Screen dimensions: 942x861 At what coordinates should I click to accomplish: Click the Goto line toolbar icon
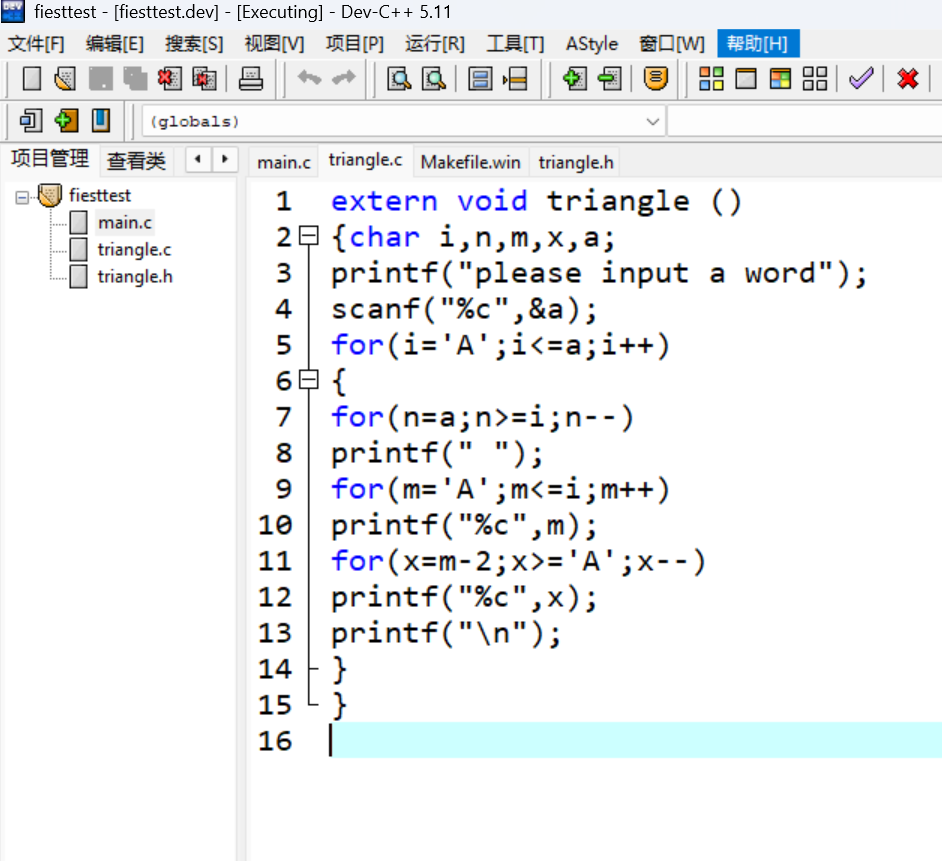[515, 79]
